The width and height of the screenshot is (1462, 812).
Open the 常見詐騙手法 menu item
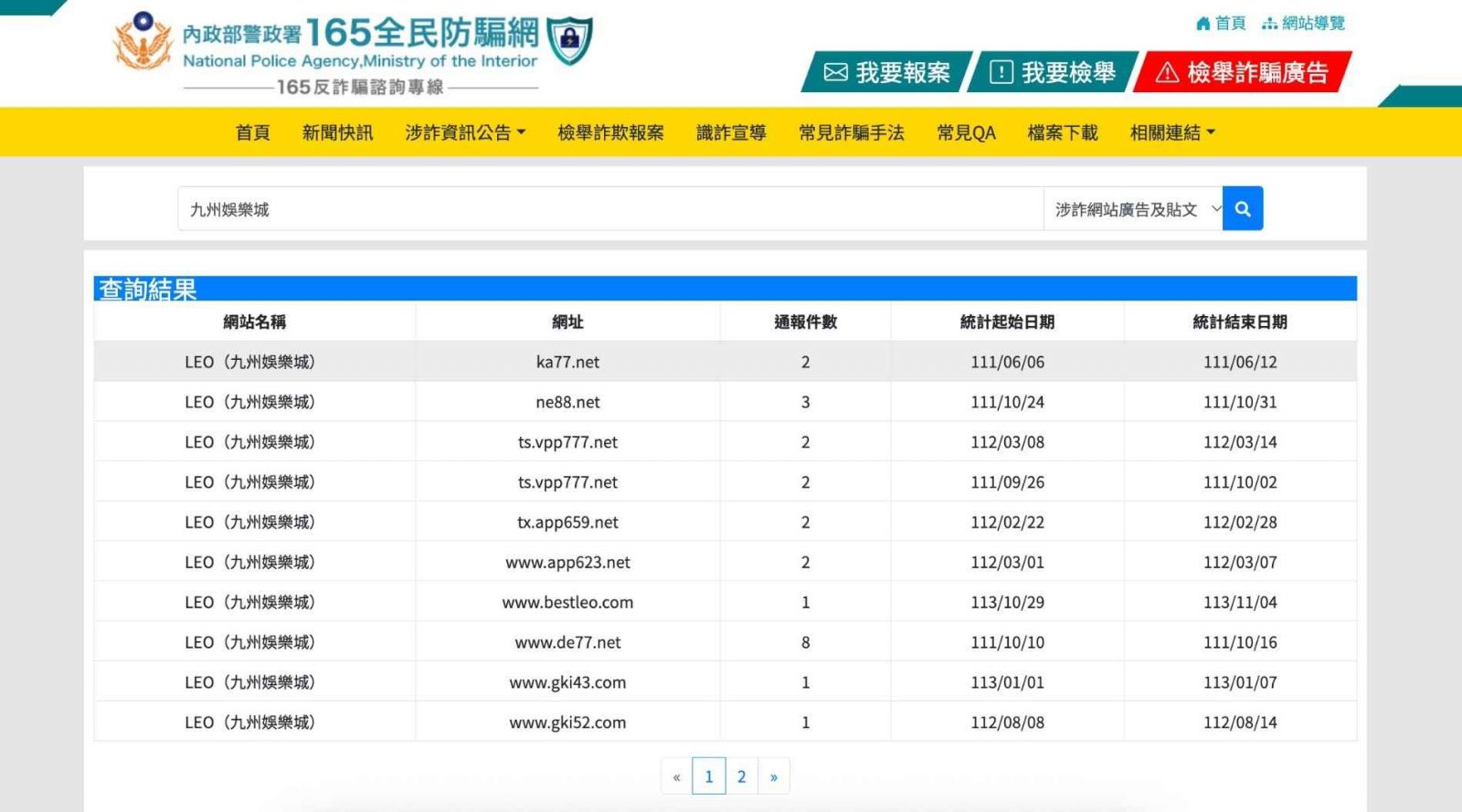point(852,132)
